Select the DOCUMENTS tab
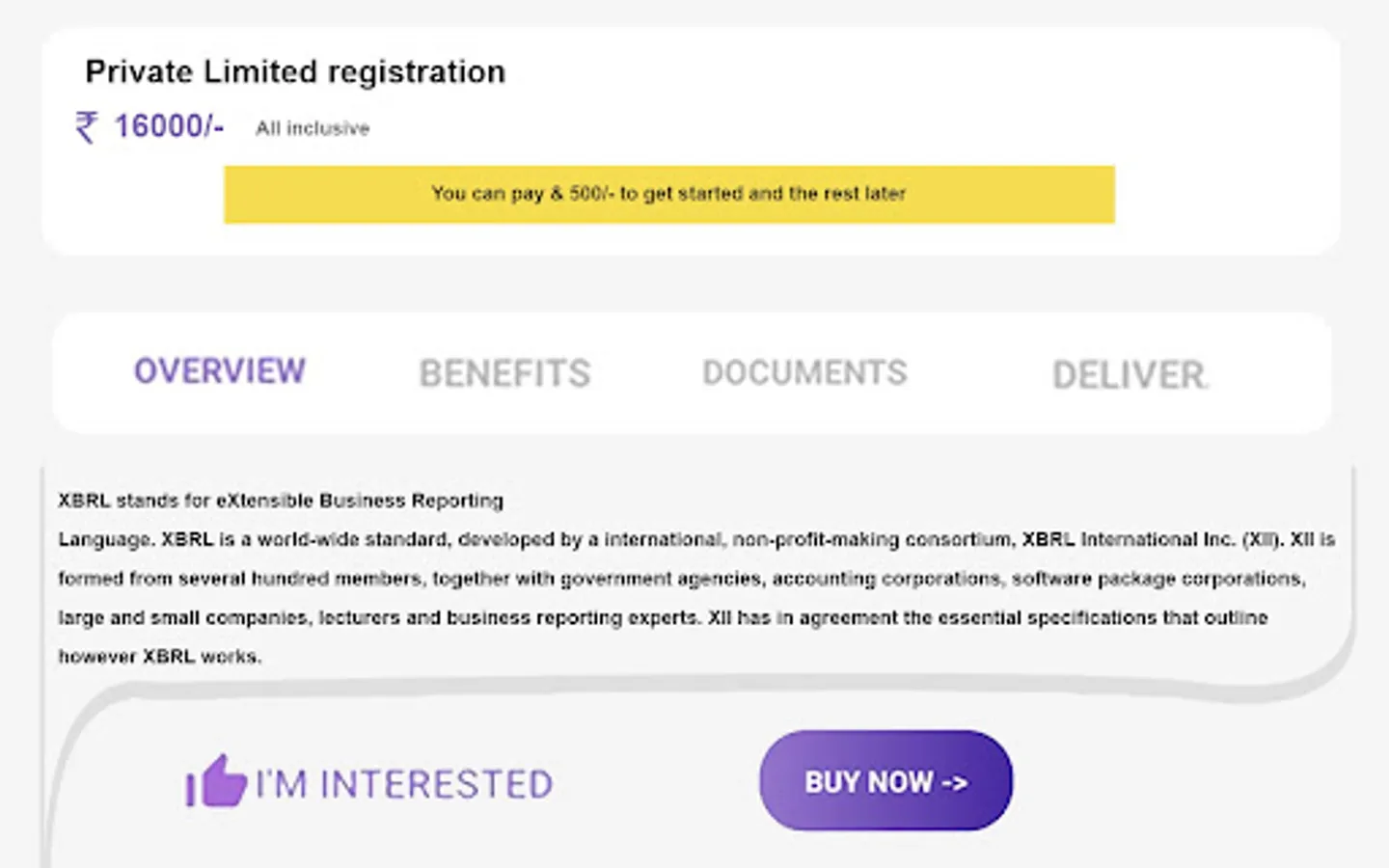 pos(804,373)
